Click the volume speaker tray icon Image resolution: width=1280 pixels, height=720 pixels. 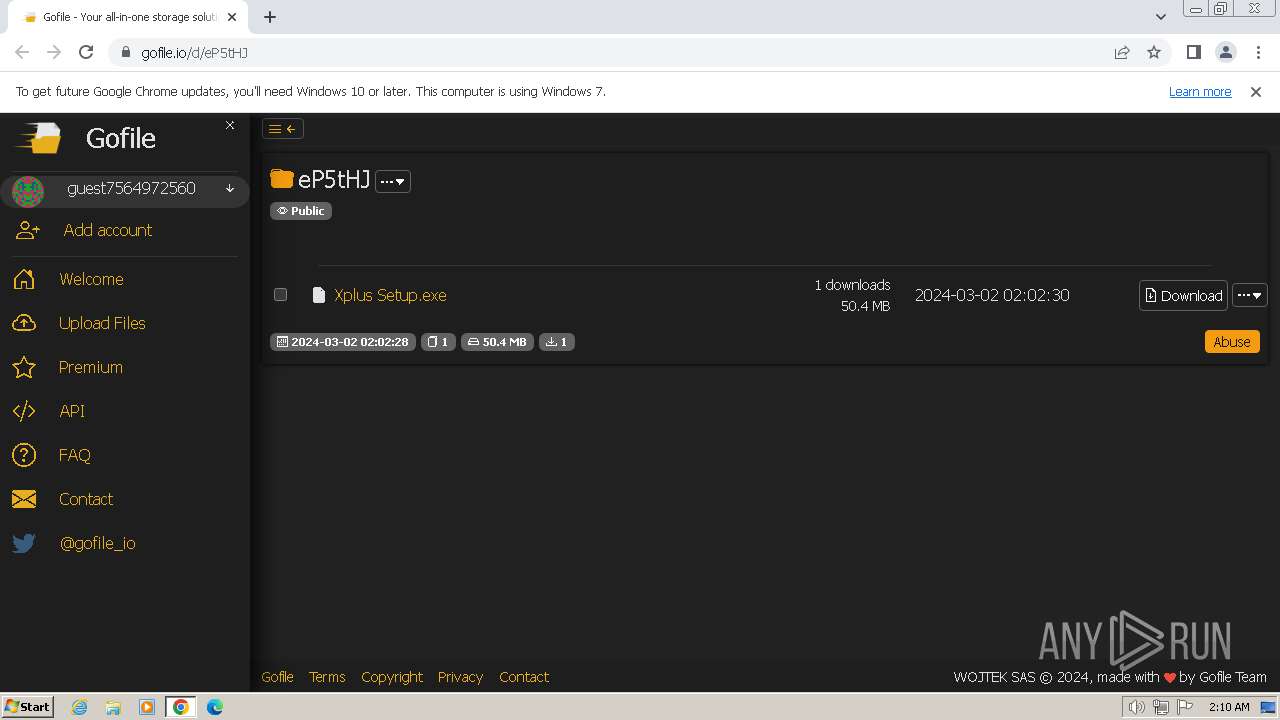1137,707
